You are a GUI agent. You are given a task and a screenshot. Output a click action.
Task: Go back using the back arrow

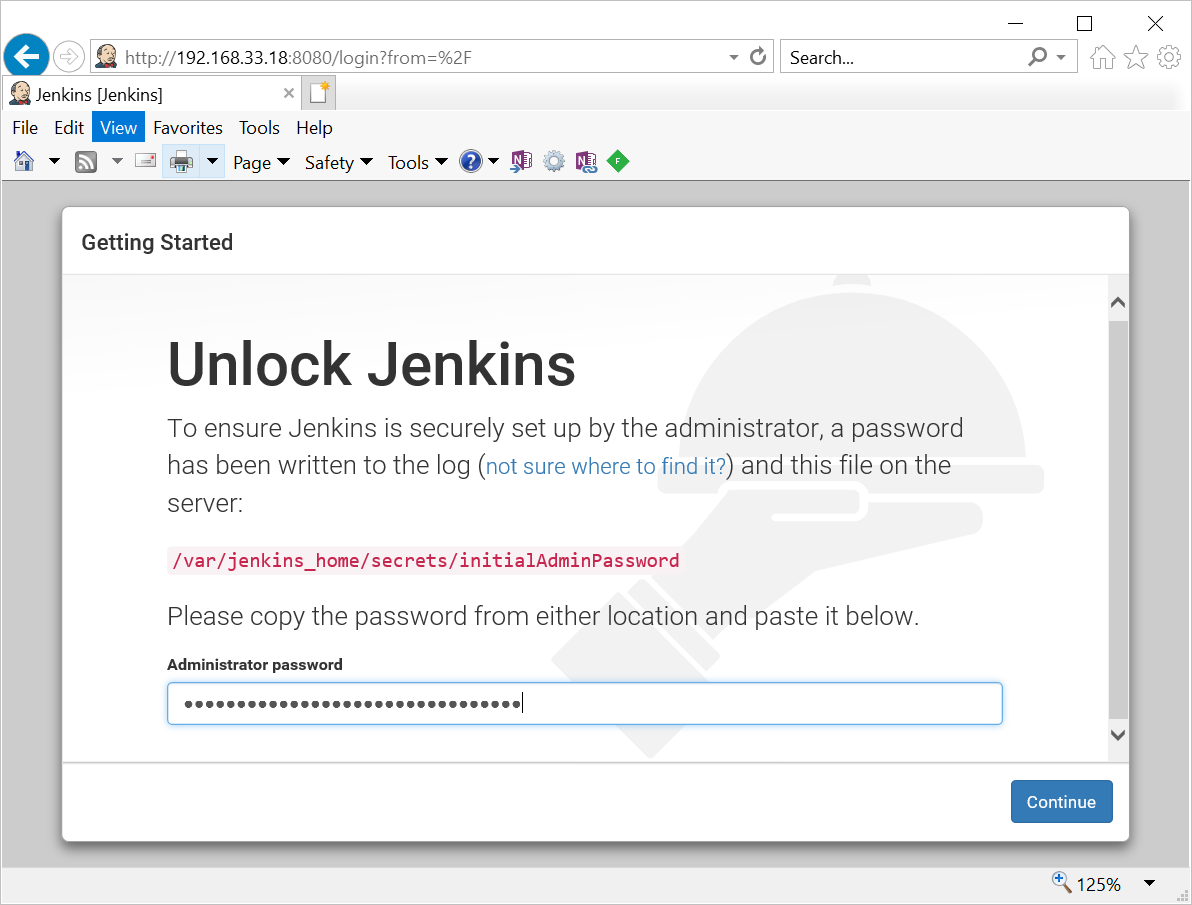point(27,57)
